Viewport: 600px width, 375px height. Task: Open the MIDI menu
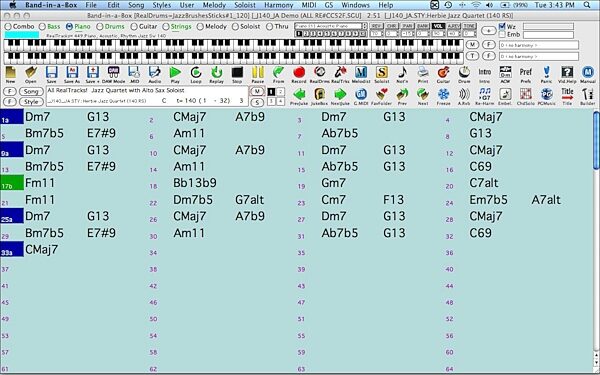(x=309, y=5)
